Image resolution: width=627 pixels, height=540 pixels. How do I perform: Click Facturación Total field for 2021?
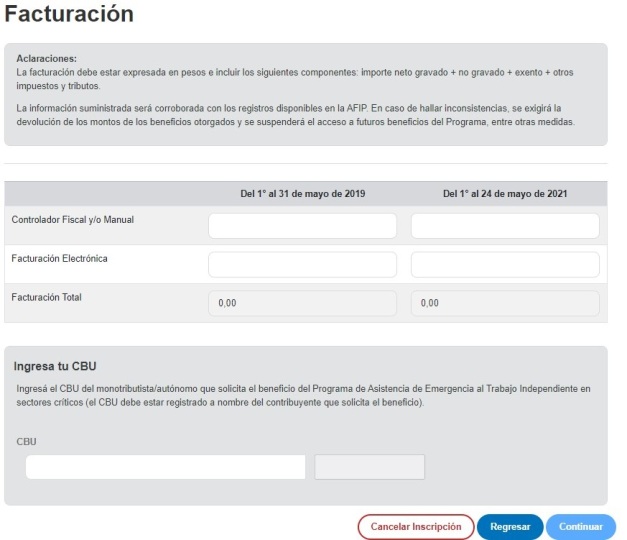coord(505,303)
